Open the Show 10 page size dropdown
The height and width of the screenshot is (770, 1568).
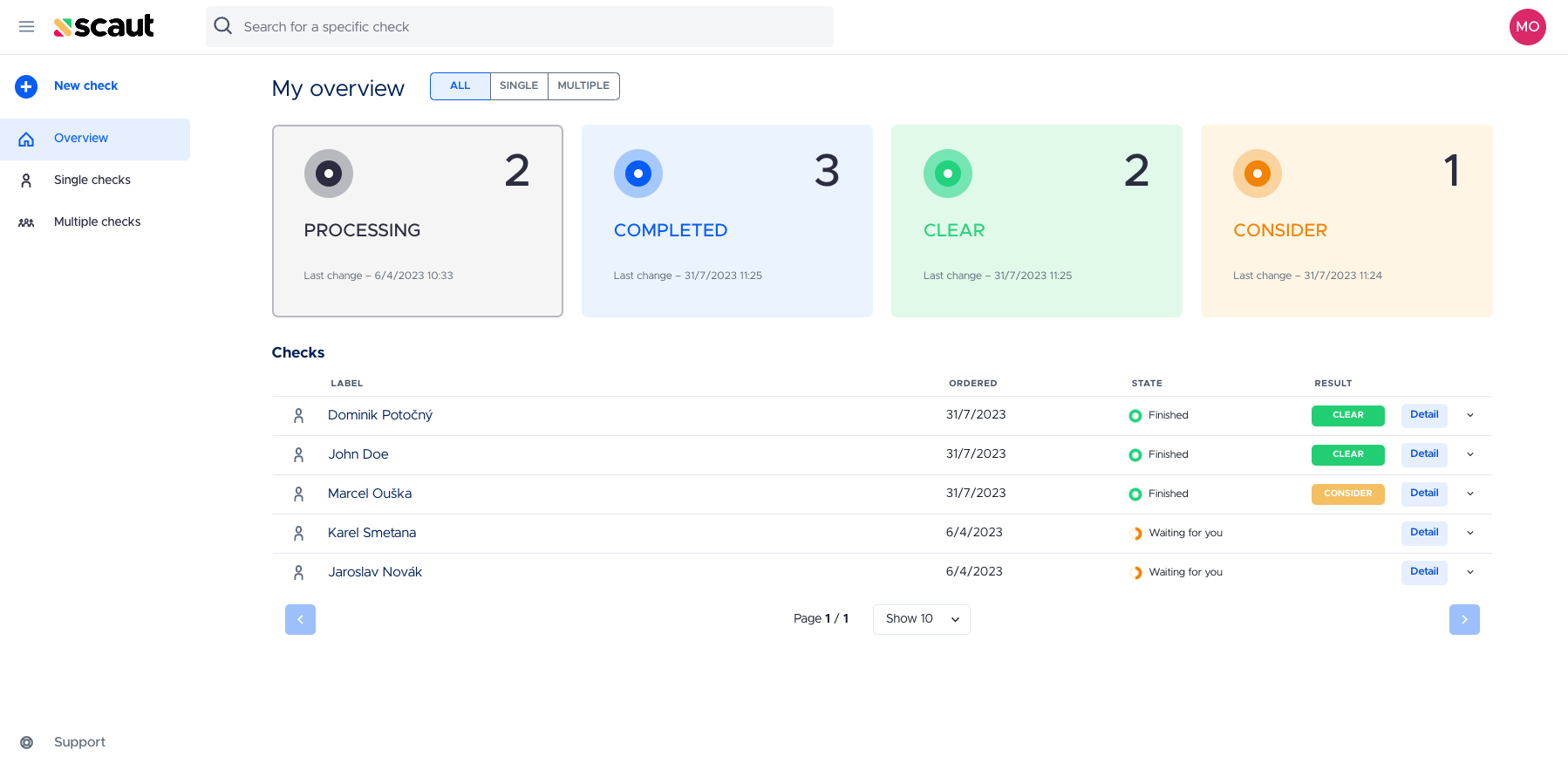click(x=922, y=619)
